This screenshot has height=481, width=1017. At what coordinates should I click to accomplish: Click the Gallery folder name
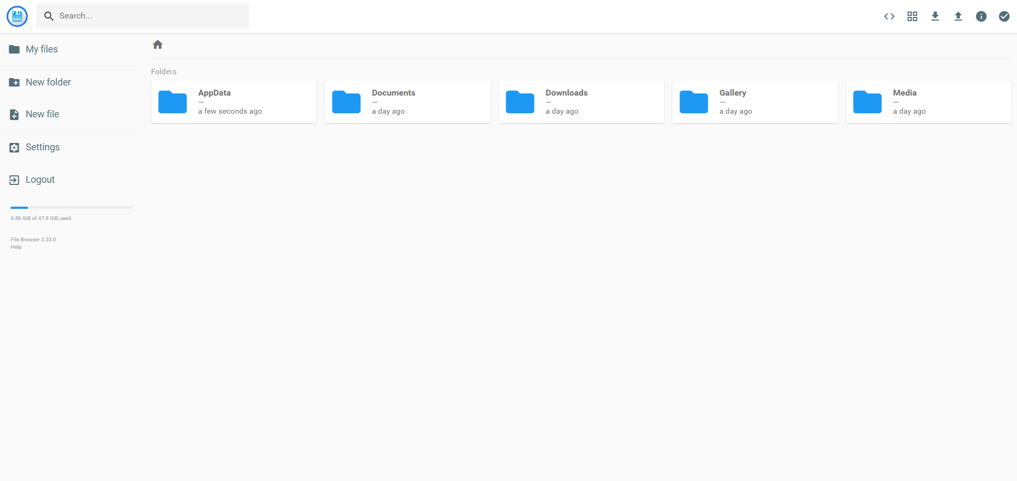click(x=733, y=93)
